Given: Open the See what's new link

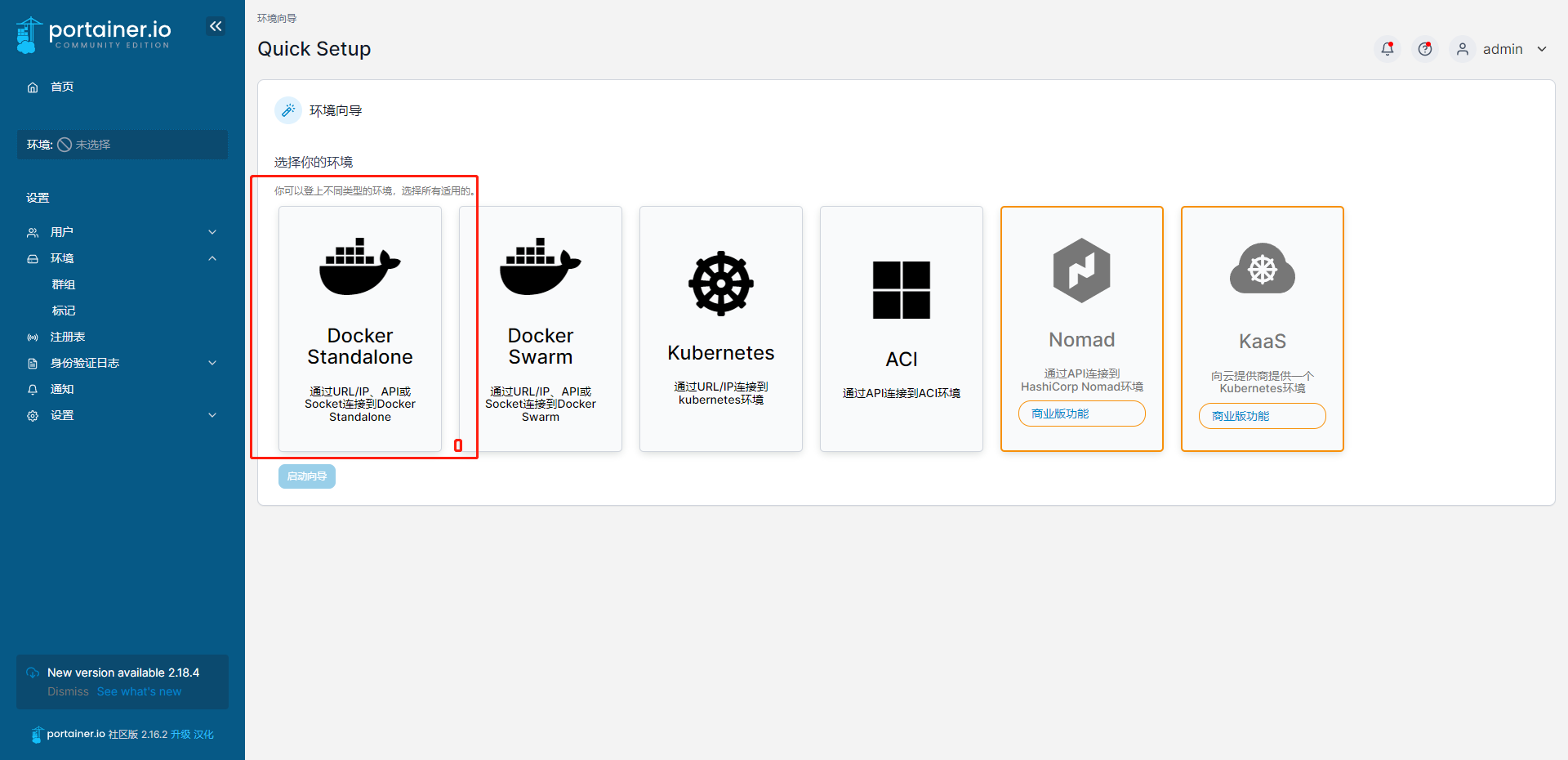Looking at the screenshot, I should point(139,691).
